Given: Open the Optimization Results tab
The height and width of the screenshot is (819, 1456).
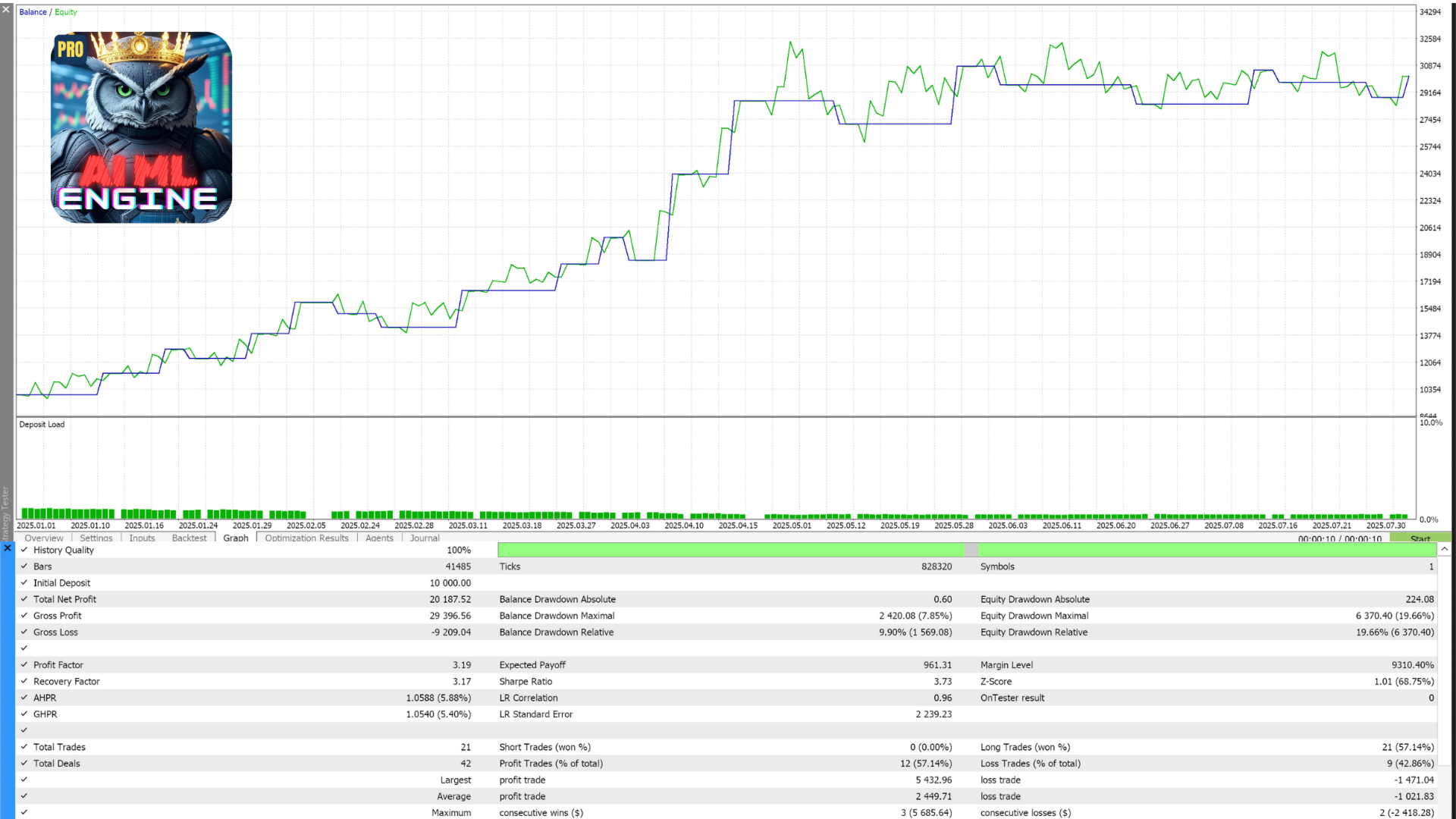Looking at the screenshot, I should (306, 538).
